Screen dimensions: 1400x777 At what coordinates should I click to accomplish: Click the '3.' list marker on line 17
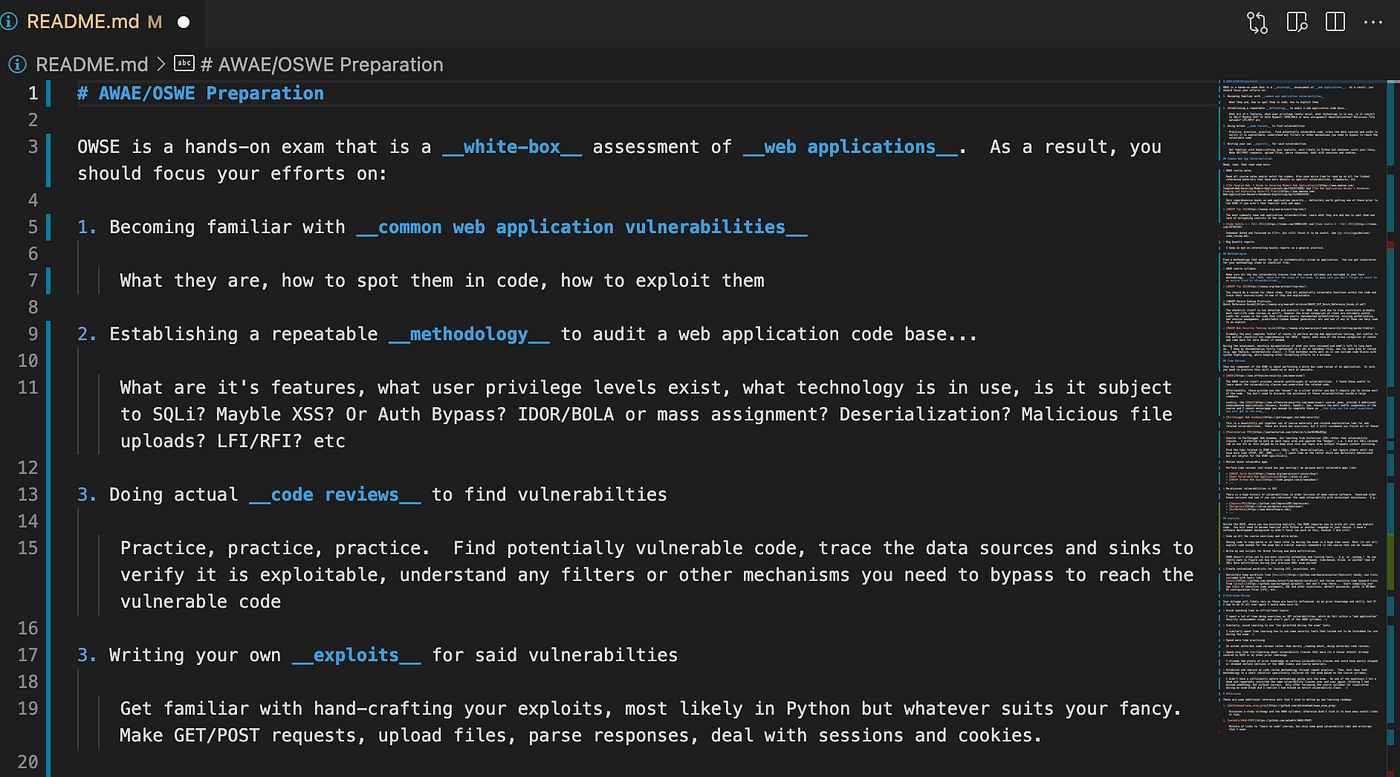88,655
